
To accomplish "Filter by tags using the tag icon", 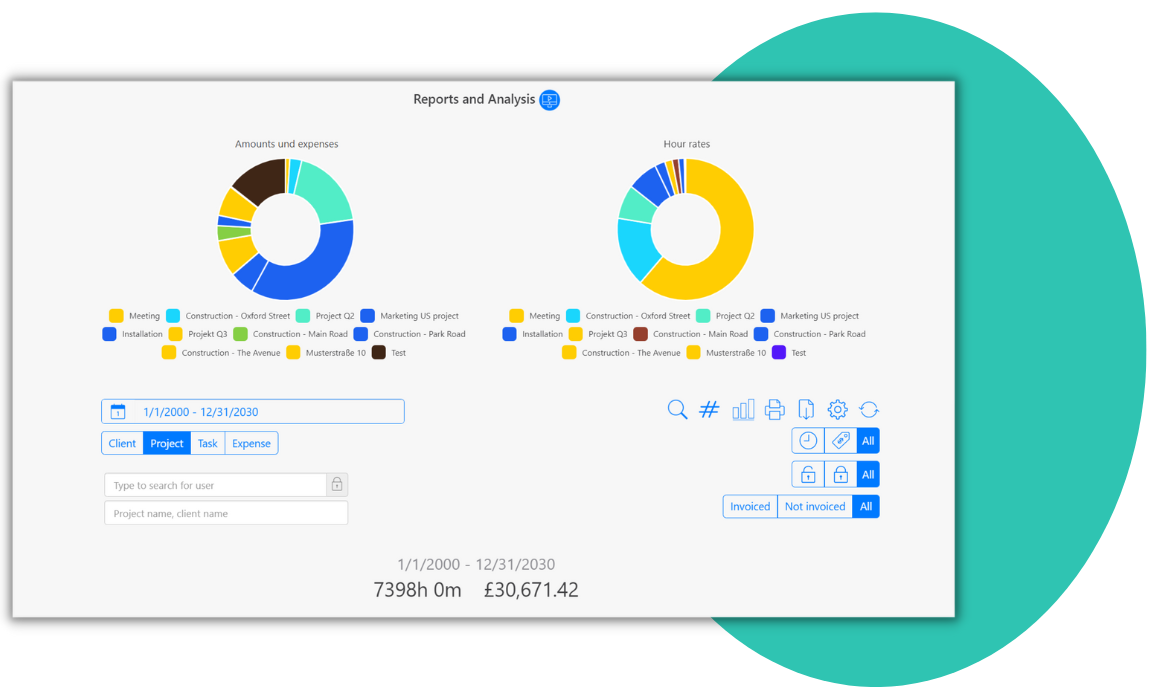I will click(x=838, y=440).
